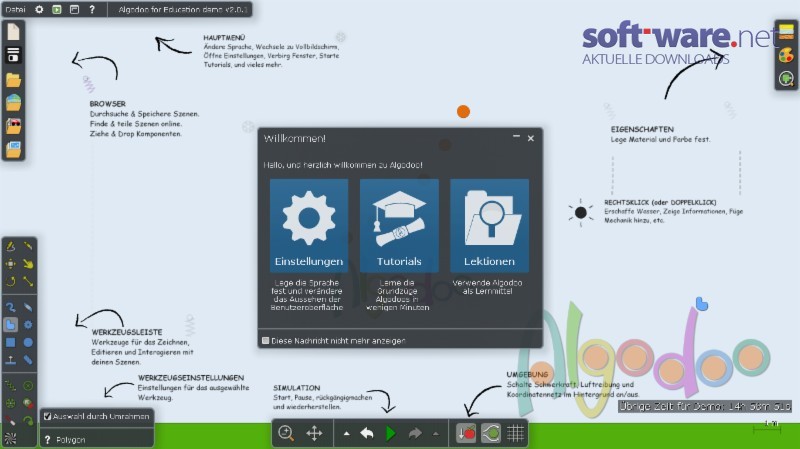
Task: Expand the redo history arrow
Action: pos(435,434)
